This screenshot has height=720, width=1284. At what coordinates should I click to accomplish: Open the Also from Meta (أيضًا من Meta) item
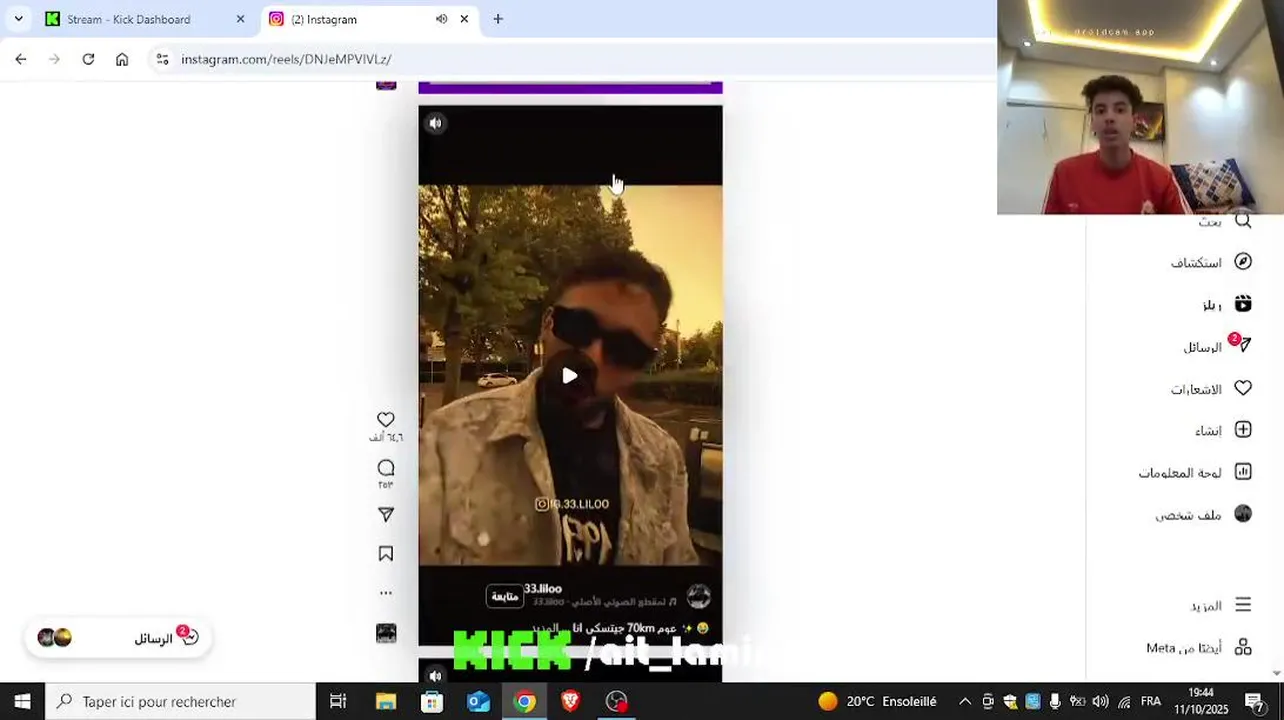[x=1198, y=648]
